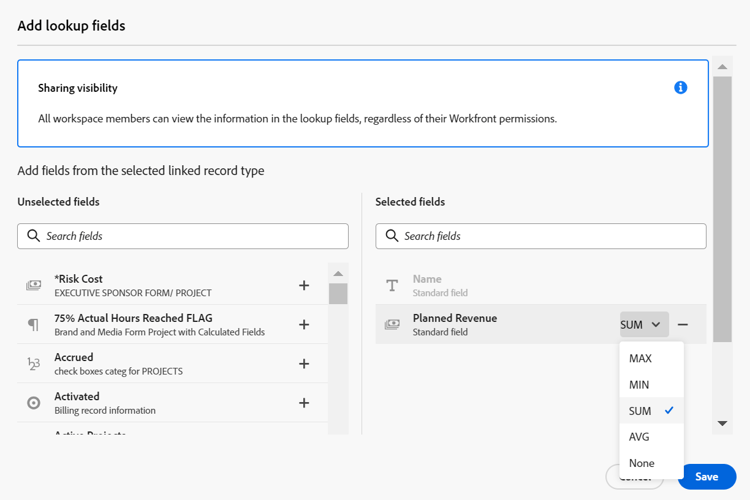This screenshot has width=750, height=500.
Task: Open the SUM aggregation dropdown
Action: 644,325
